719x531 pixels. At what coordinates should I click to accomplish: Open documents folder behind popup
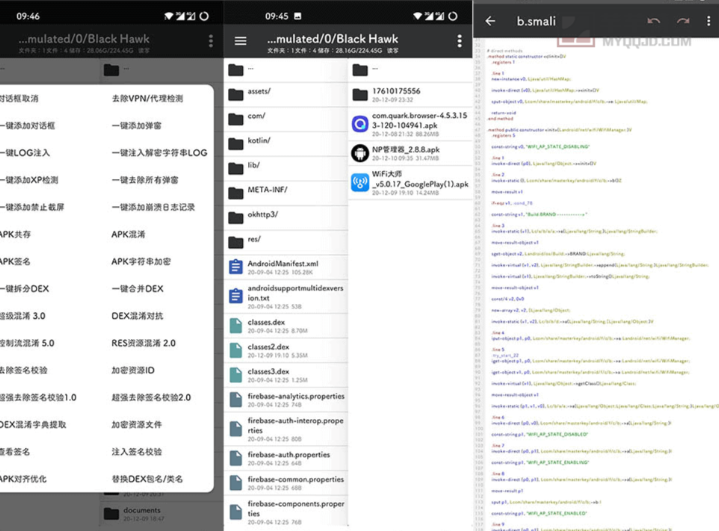(x=160, y=514)
